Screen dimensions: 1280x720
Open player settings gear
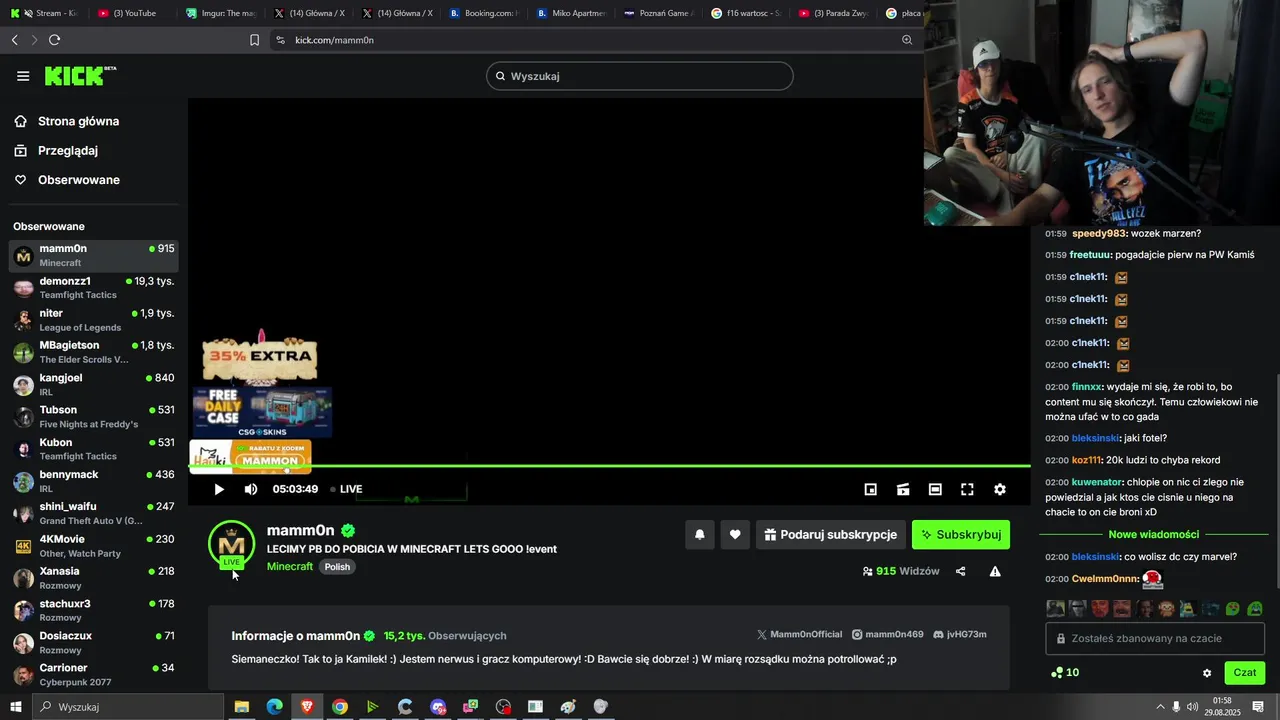pyautogui.click(x=999, y=489)
